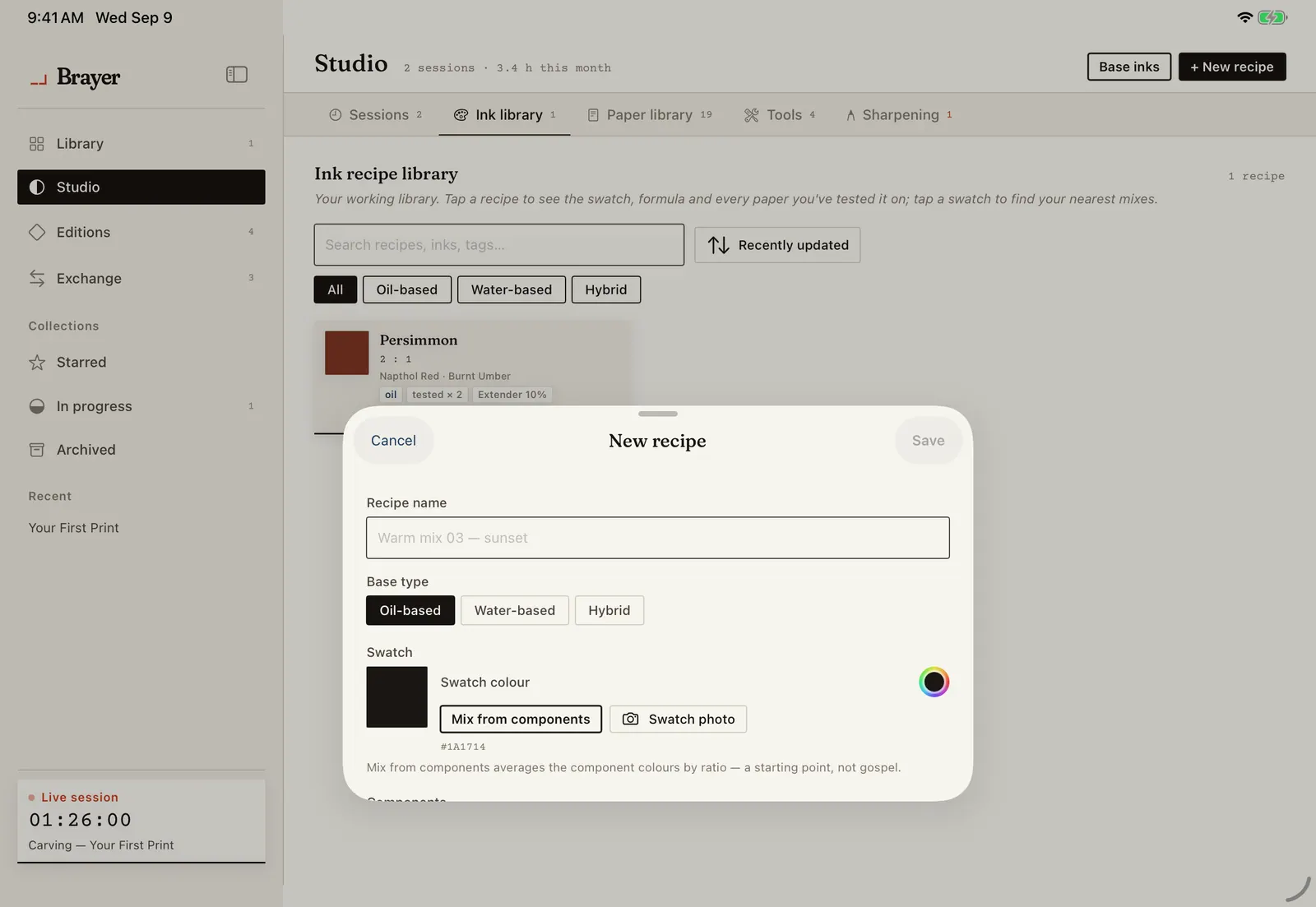Filter library by Oil-based recipes
The width and height of the screenshot is (1316, 907).
pyautogui.click(x=407, y=290)
